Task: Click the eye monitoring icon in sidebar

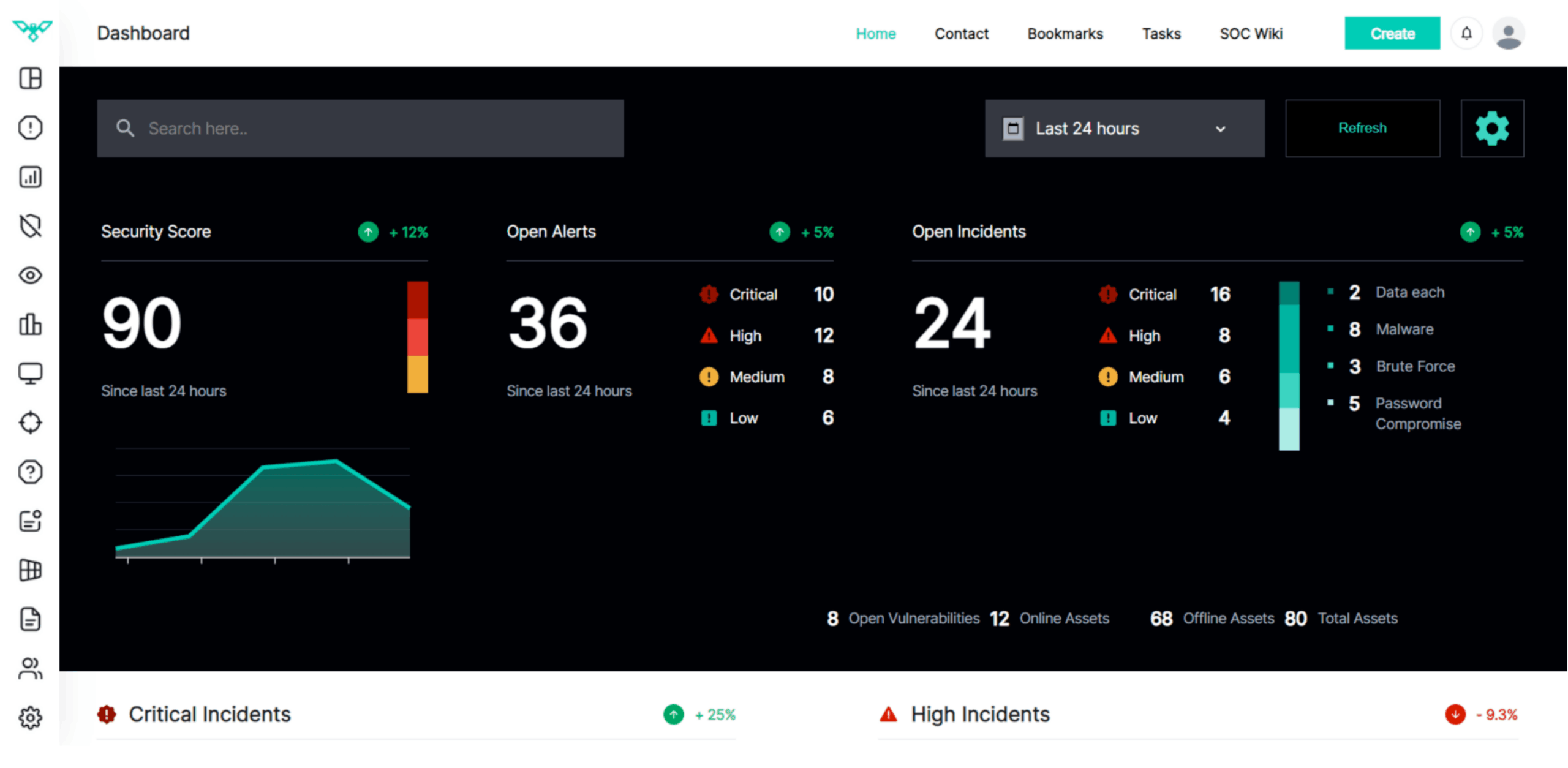Action: [x=30, y=275]
